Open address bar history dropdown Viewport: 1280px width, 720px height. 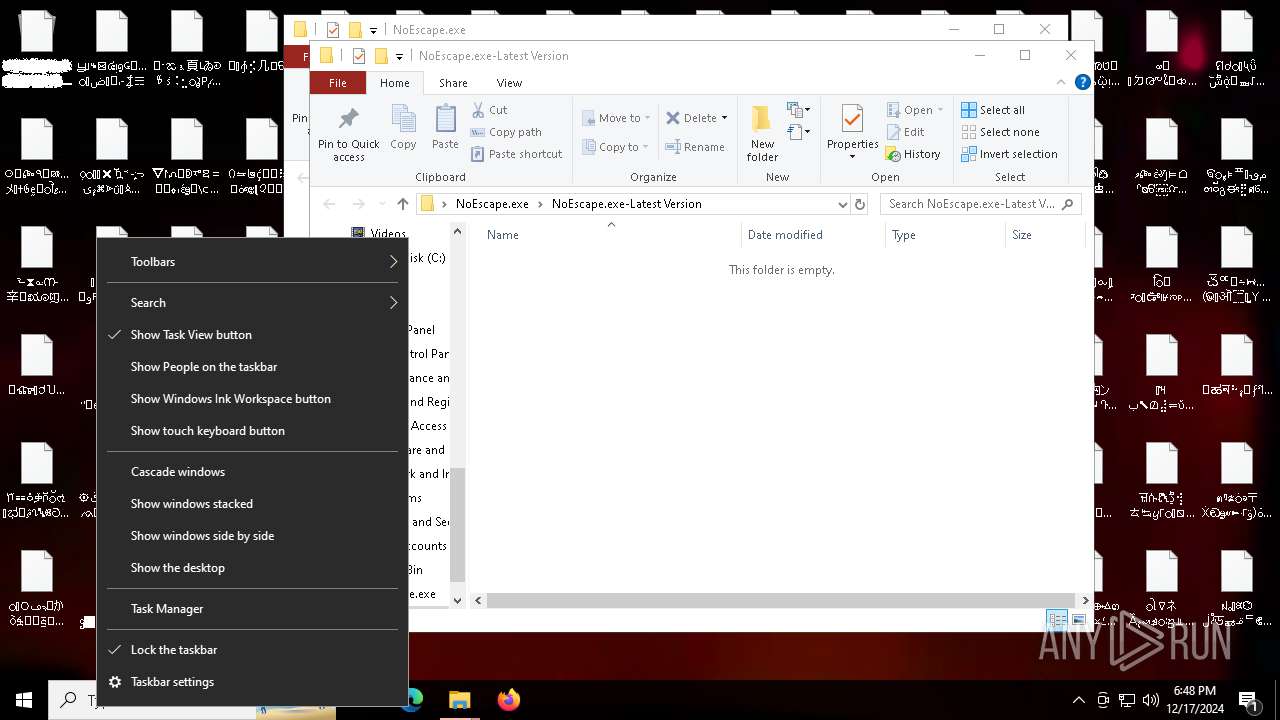pyautogui.click(x=842, y=204)
